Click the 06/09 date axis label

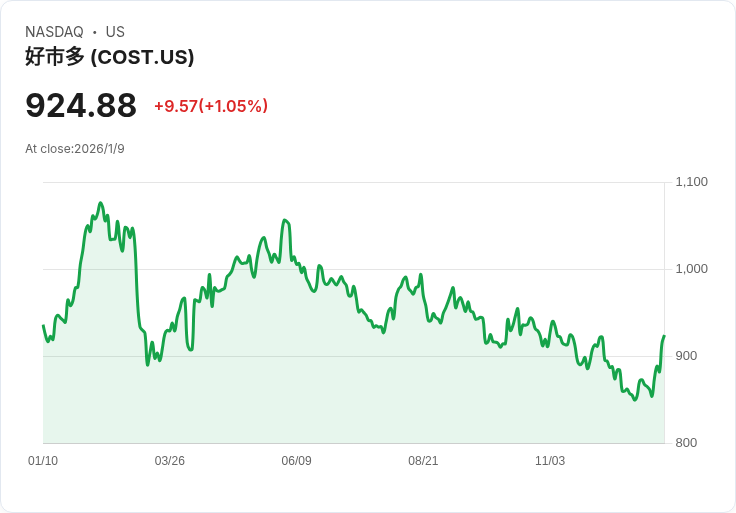(x=296, y=461)
